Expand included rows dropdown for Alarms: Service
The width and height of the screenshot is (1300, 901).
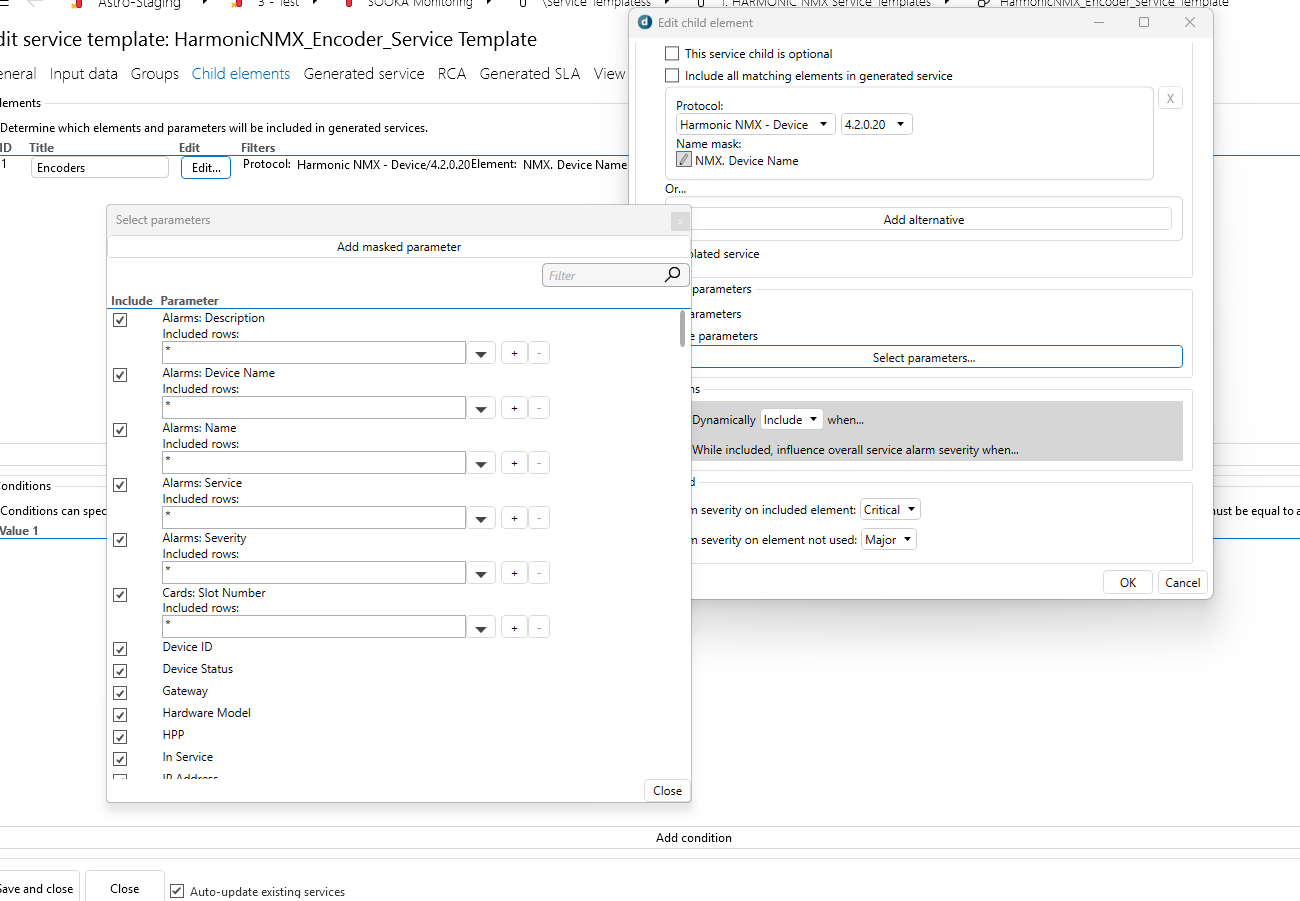click(x=482, y=518)
